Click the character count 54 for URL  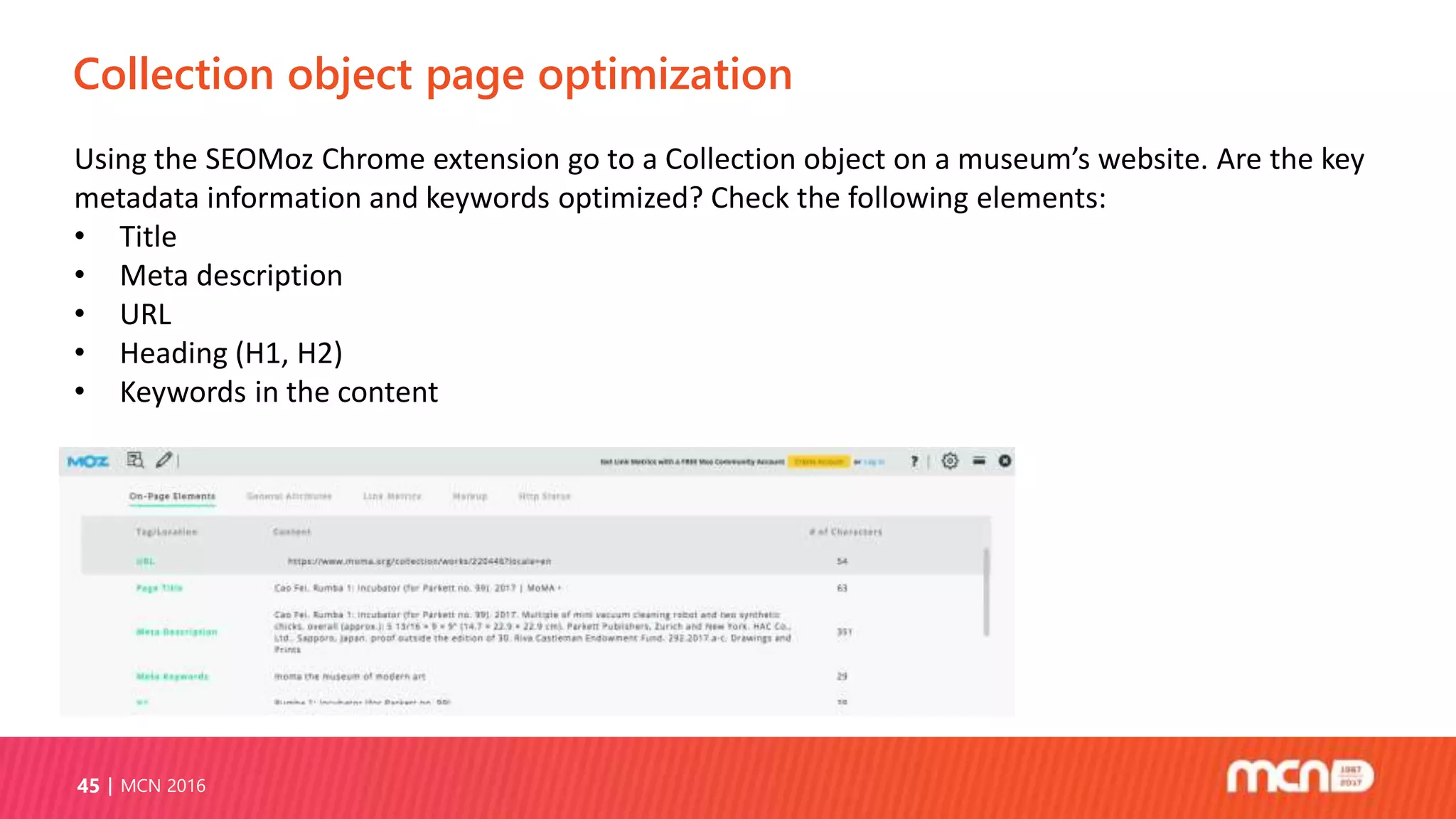[x=842, y=561]
